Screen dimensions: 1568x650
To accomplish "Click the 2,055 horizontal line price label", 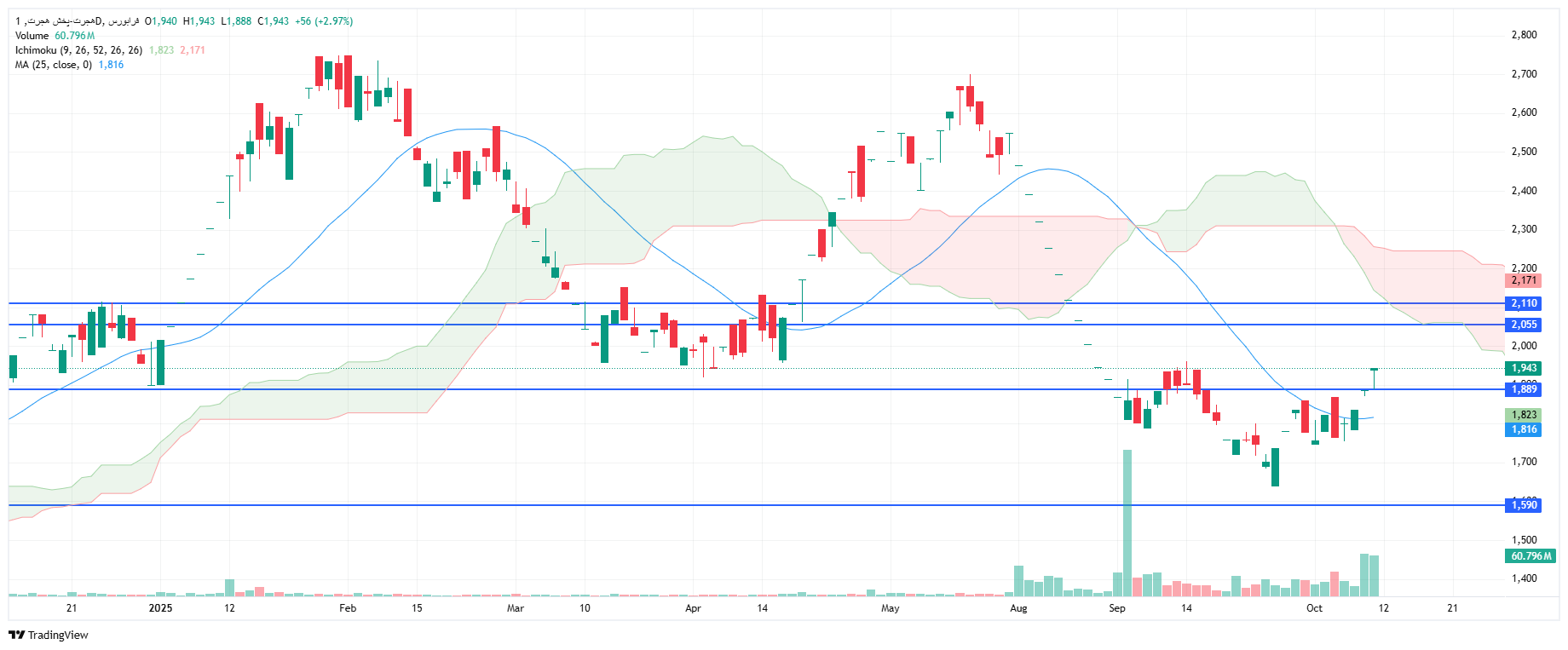I will (x=1524, y=325).
